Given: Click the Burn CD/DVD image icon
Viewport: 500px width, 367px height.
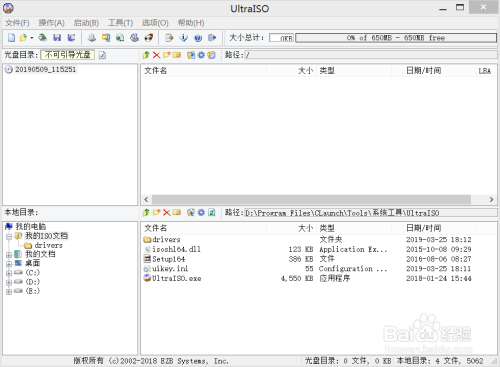Looking at the screenshot, I should (x=149, y=38).
